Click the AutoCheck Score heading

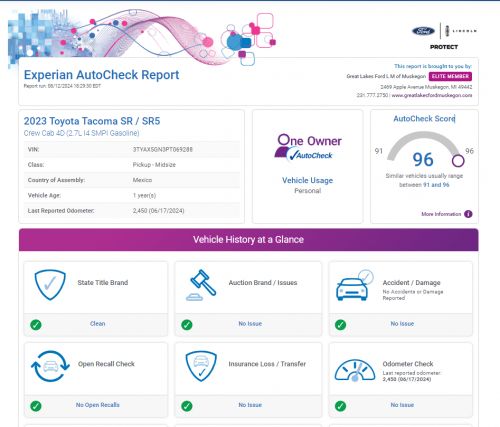click(424, 119)
